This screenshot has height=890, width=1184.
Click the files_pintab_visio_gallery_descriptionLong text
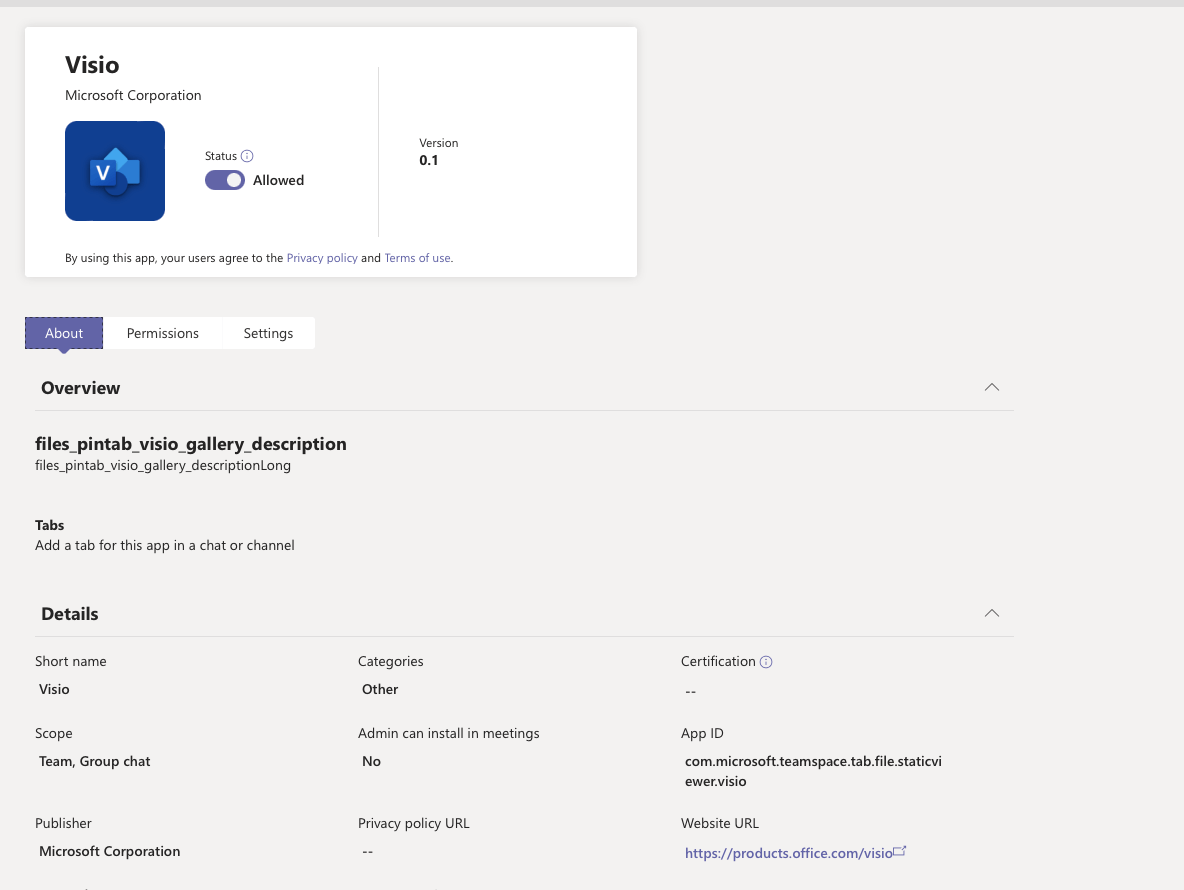162,466
